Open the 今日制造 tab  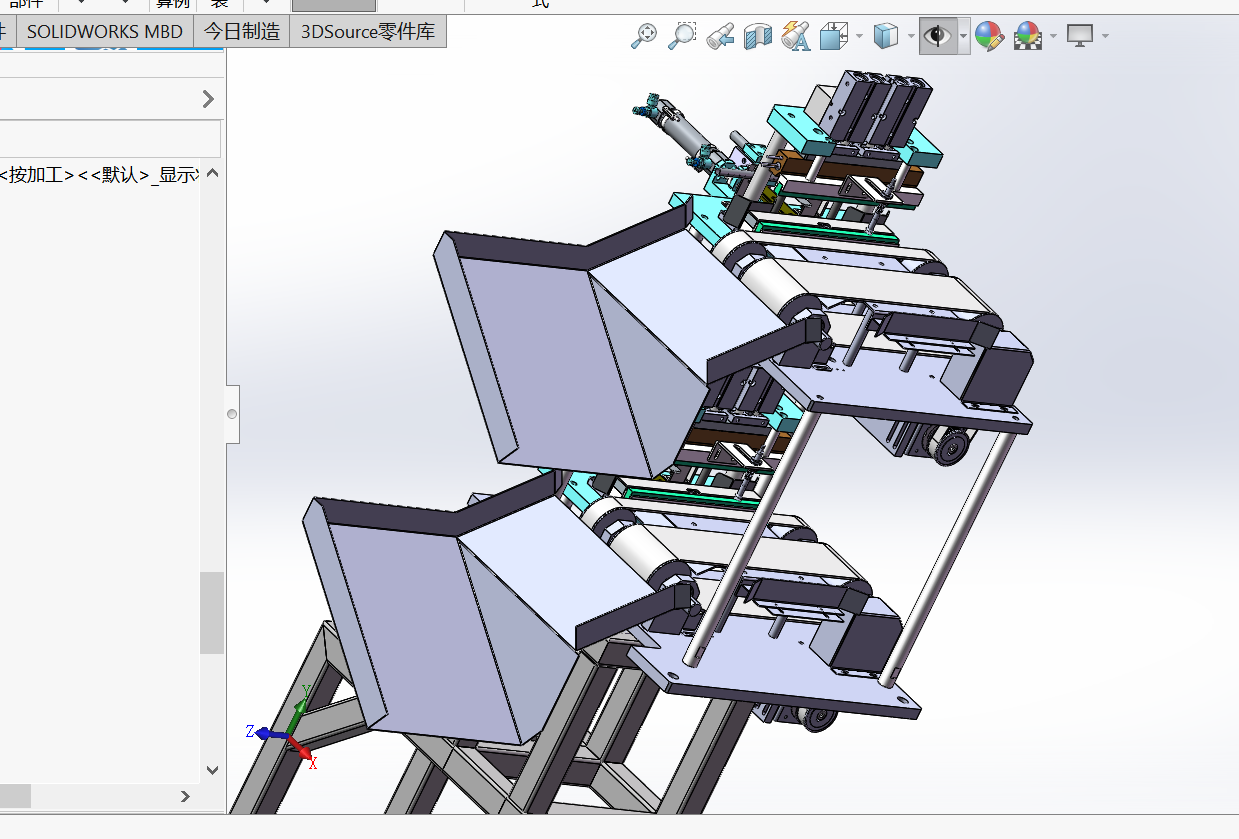click(242, 31)
